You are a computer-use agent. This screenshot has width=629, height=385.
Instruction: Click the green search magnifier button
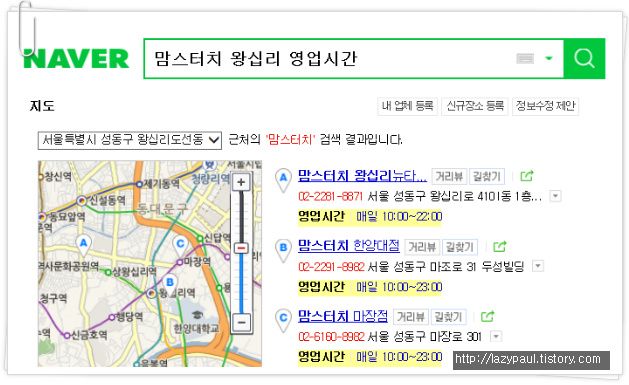coord(584,59)
